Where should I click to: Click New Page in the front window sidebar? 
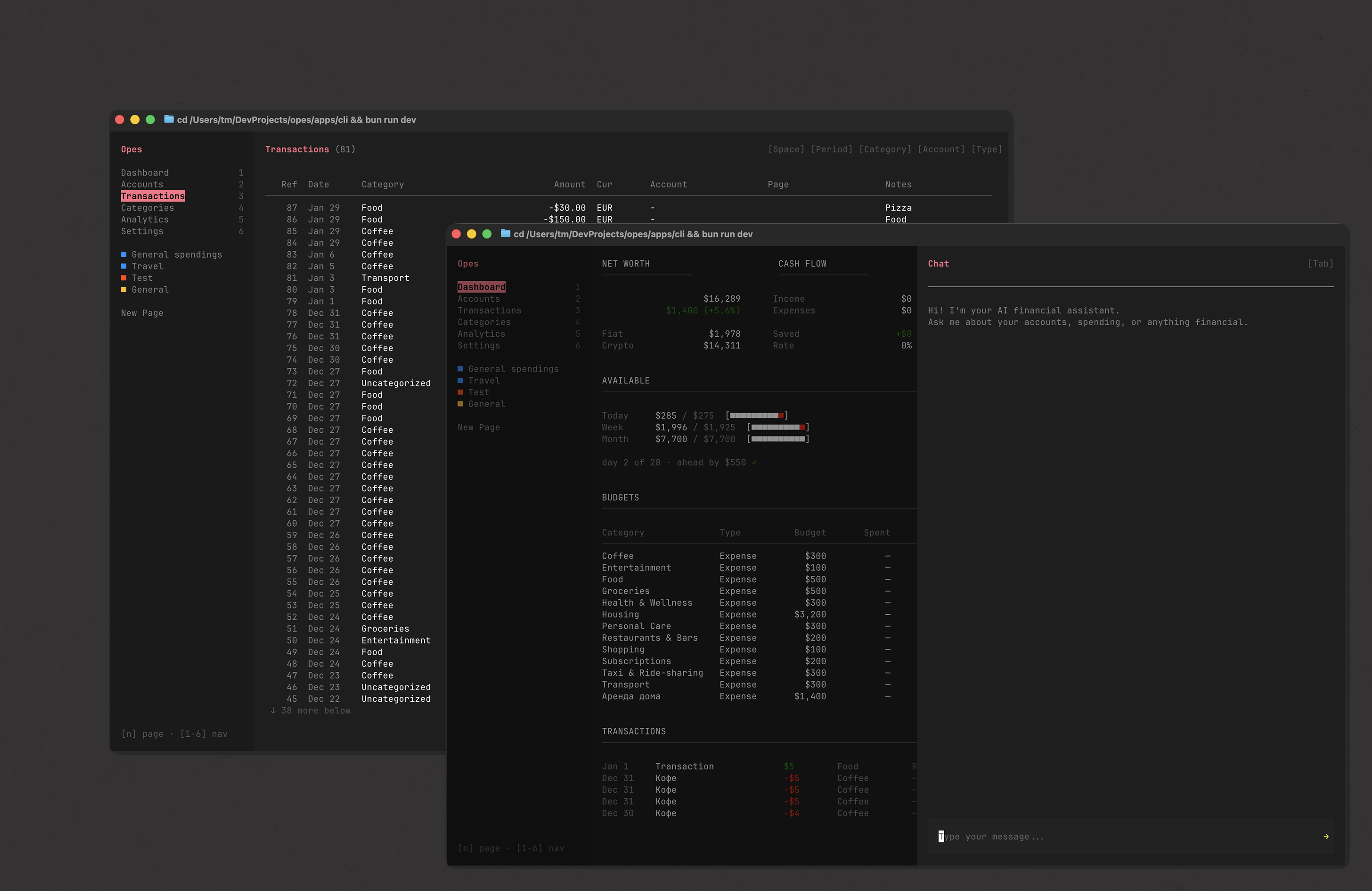pyautogui.click(x=479, y=427)
